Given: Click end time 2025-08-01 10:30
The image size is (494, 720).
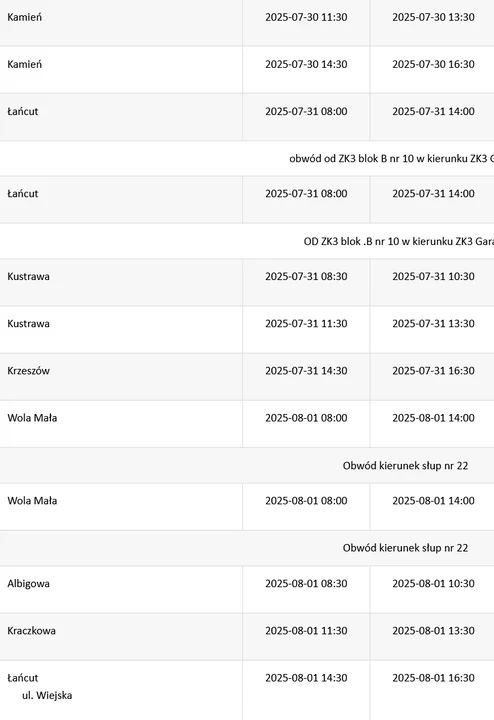Looking at the screenshot, I should point(433,584).
